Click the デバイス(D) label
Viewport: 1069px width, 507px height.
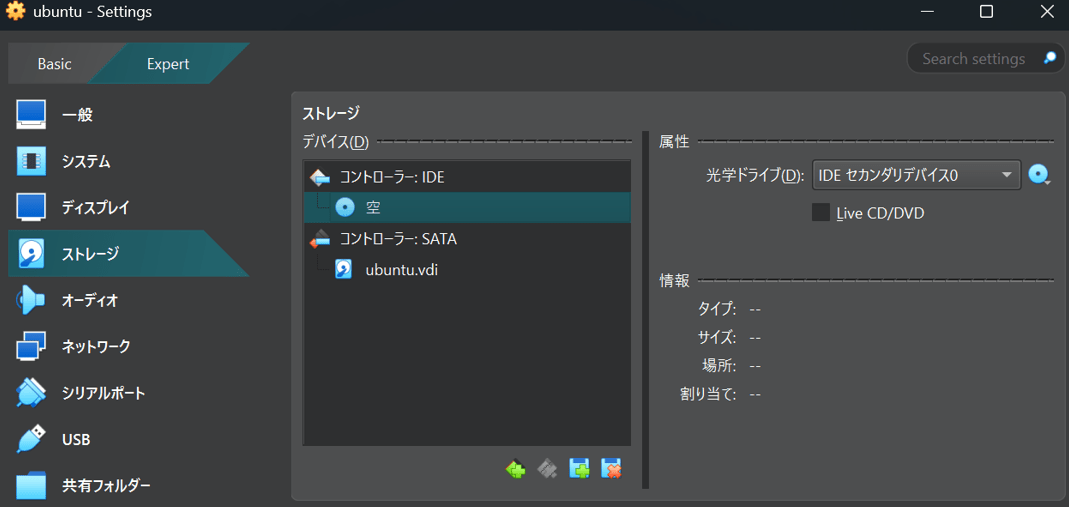[x=335, y=142]
